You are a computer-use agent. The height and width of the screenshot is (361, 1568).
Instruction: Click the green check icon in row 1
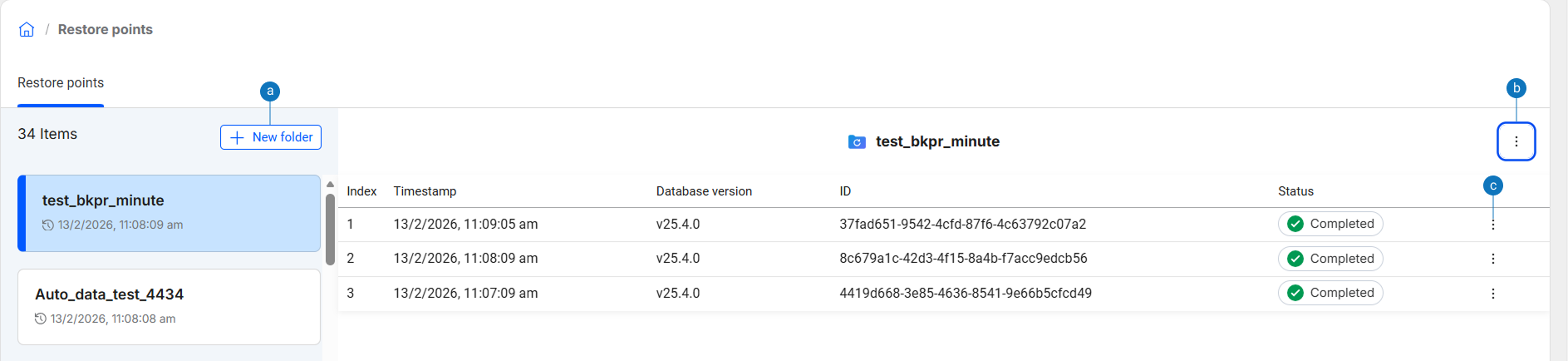point(1295,224)
